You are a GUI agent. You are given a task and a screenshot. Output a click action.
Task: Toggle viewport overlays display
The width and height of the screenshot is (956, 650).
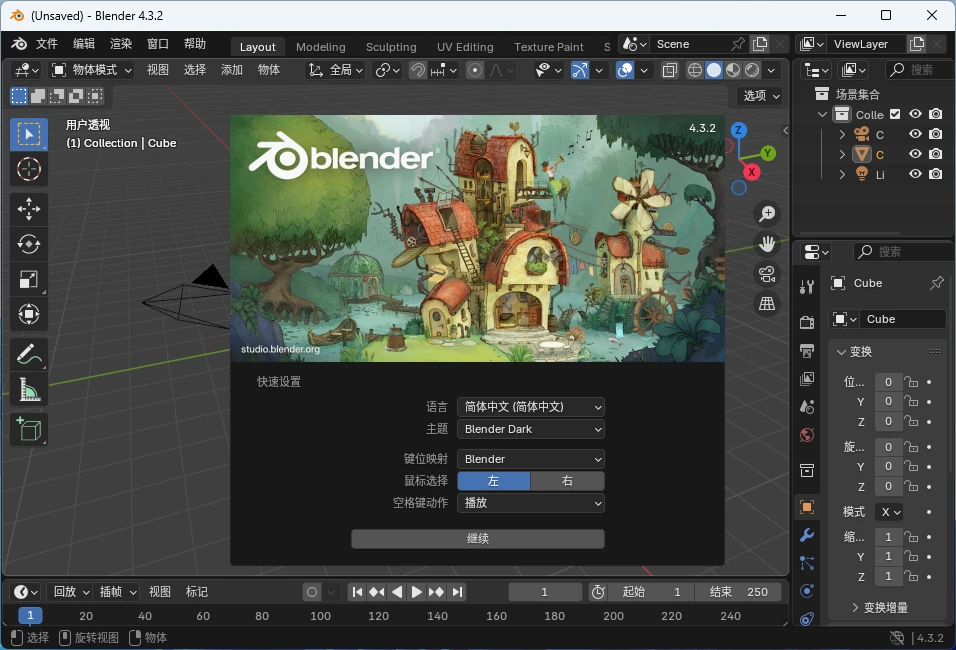tap(625, 70)
